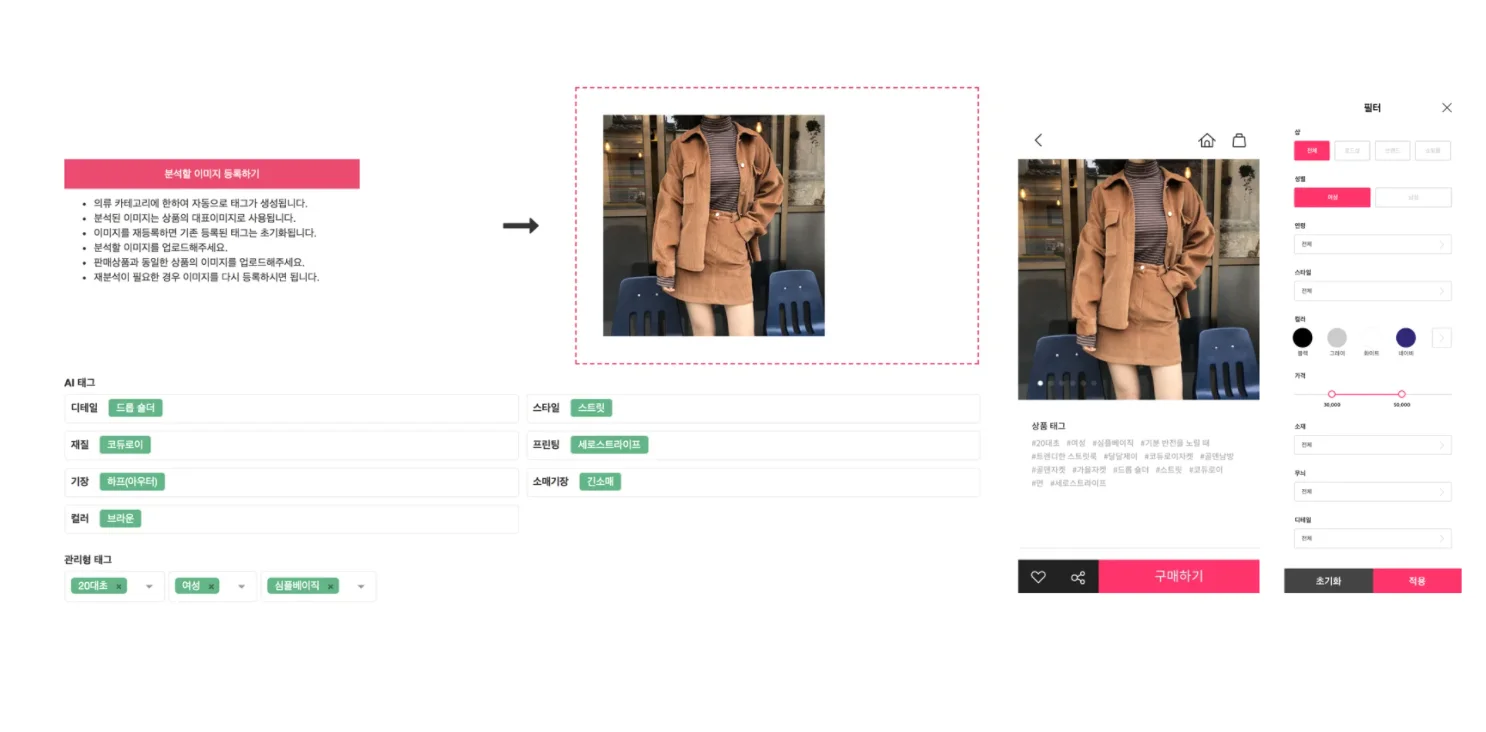Go to home via the house icon

(1206, 140)
